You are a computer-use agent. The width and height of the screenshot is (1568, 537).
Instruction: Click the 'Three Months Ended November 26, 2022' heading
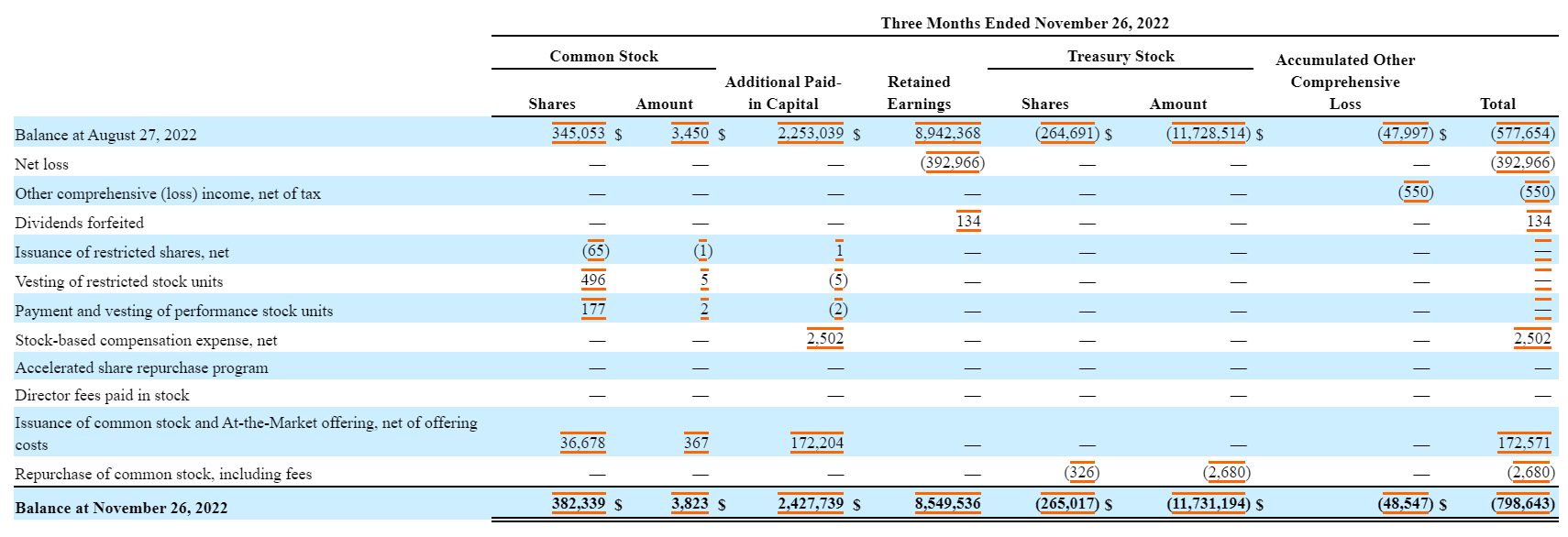(1024, 23)
